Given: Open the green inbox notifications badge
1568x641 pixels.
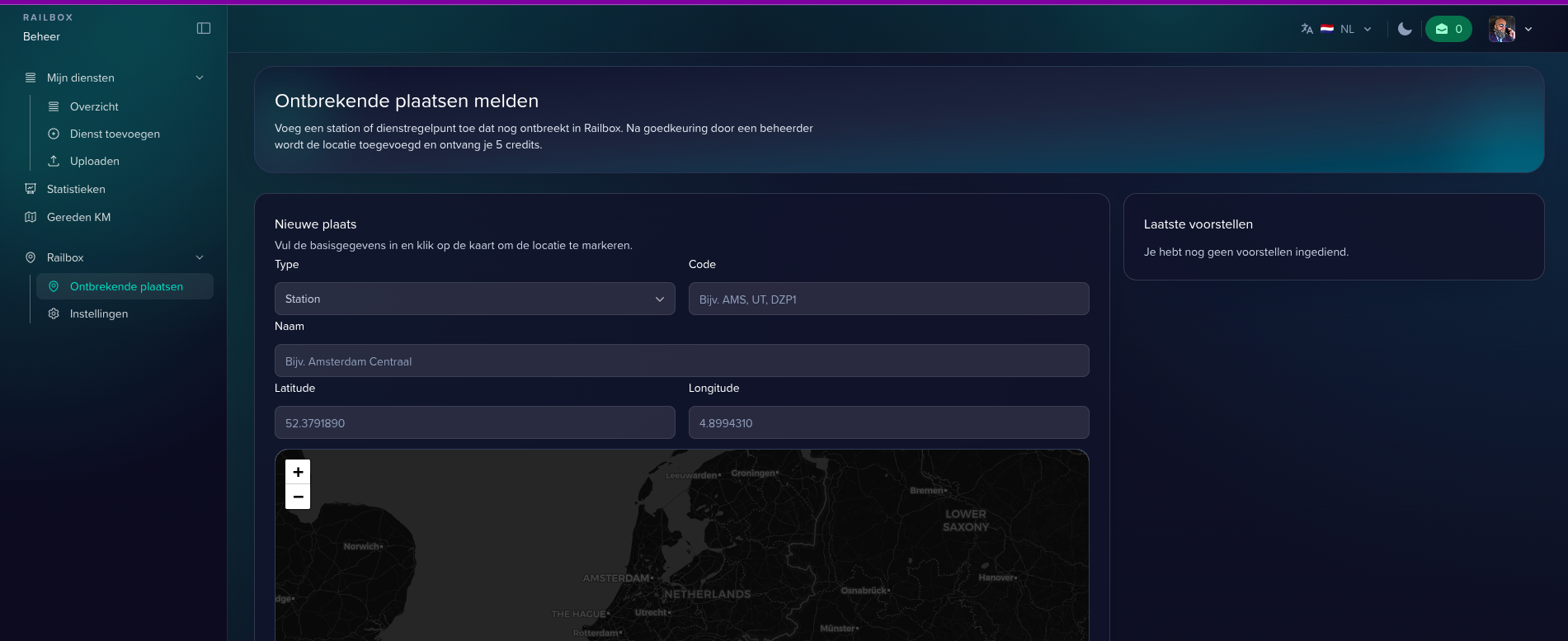Looking at the screenshot, I should tap(1448, 29).
